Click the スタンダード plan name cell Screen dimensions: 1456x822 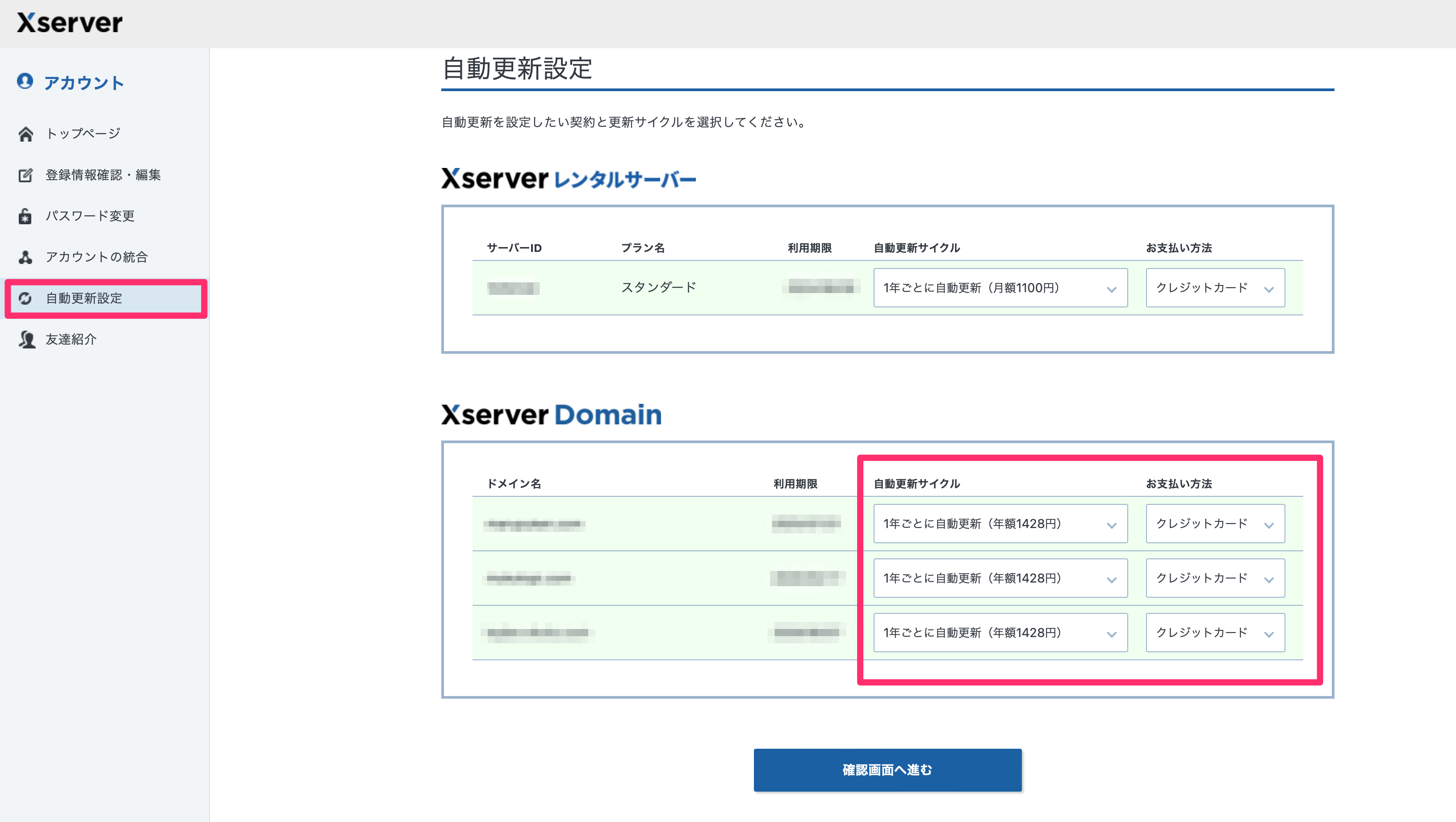[658, 287]
